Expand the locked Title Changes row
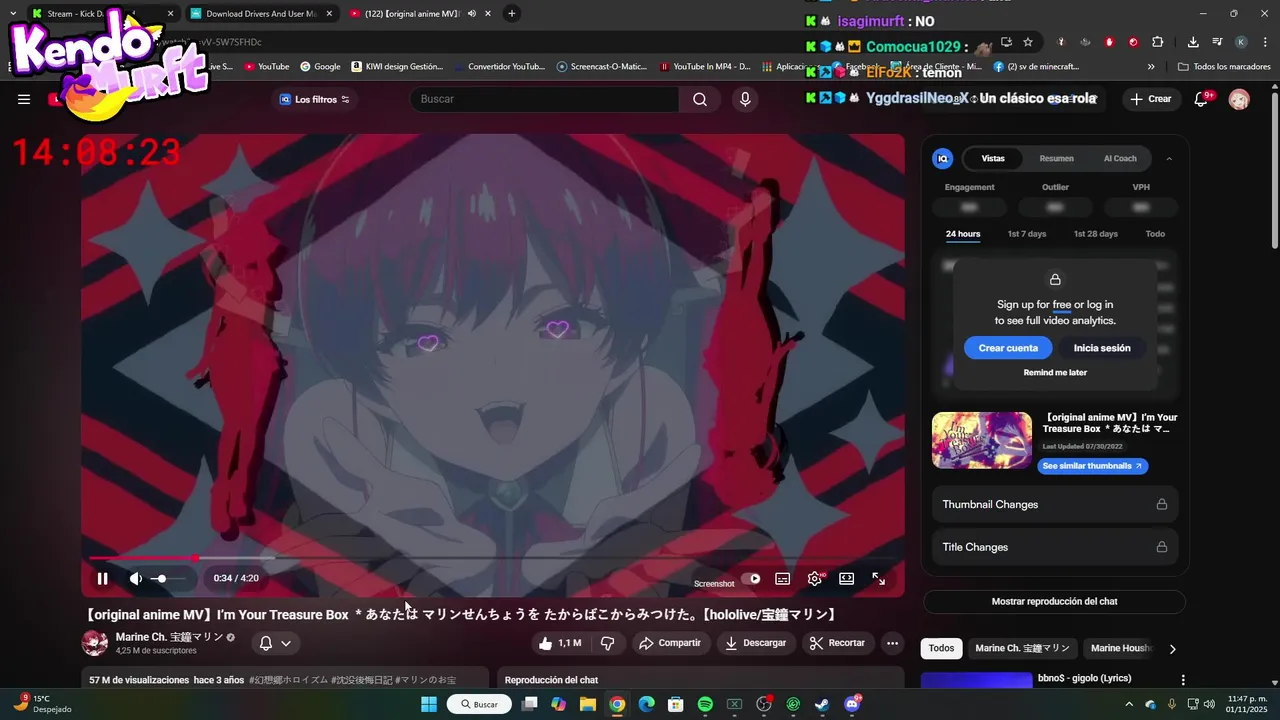Viewport: 1280px width, 720px height. [1055, 547]
